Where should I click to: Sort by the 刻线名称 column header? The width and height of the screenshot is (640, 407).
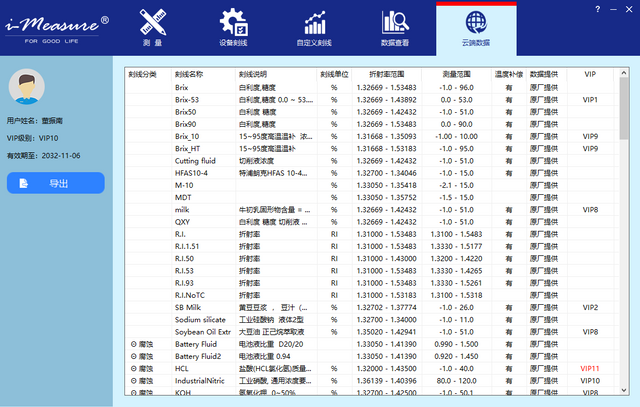[x=190, y=74]
